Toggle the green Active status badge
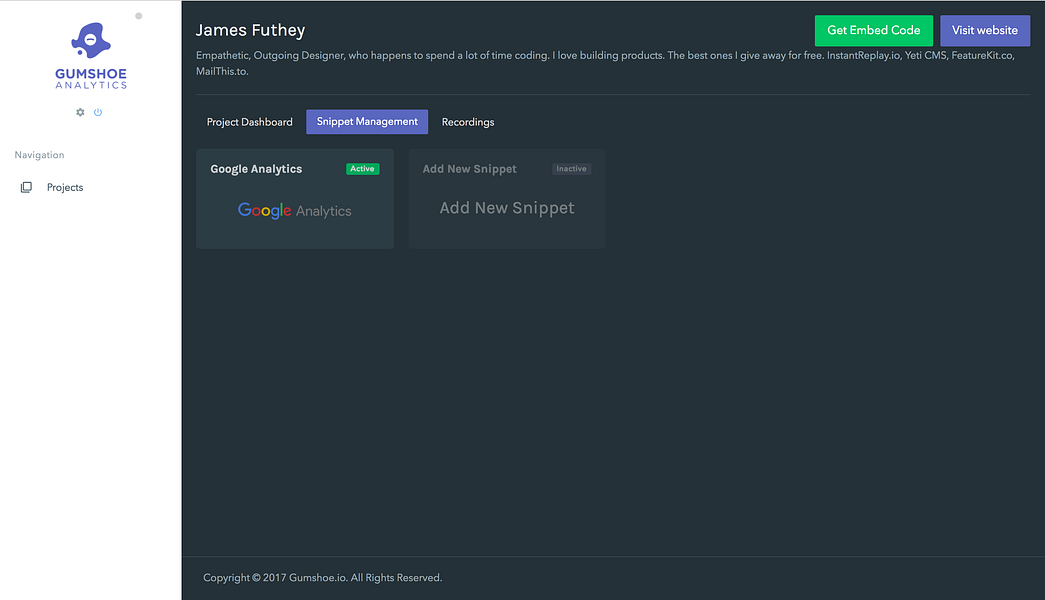 pyautogui.click(x=362, y=169)
